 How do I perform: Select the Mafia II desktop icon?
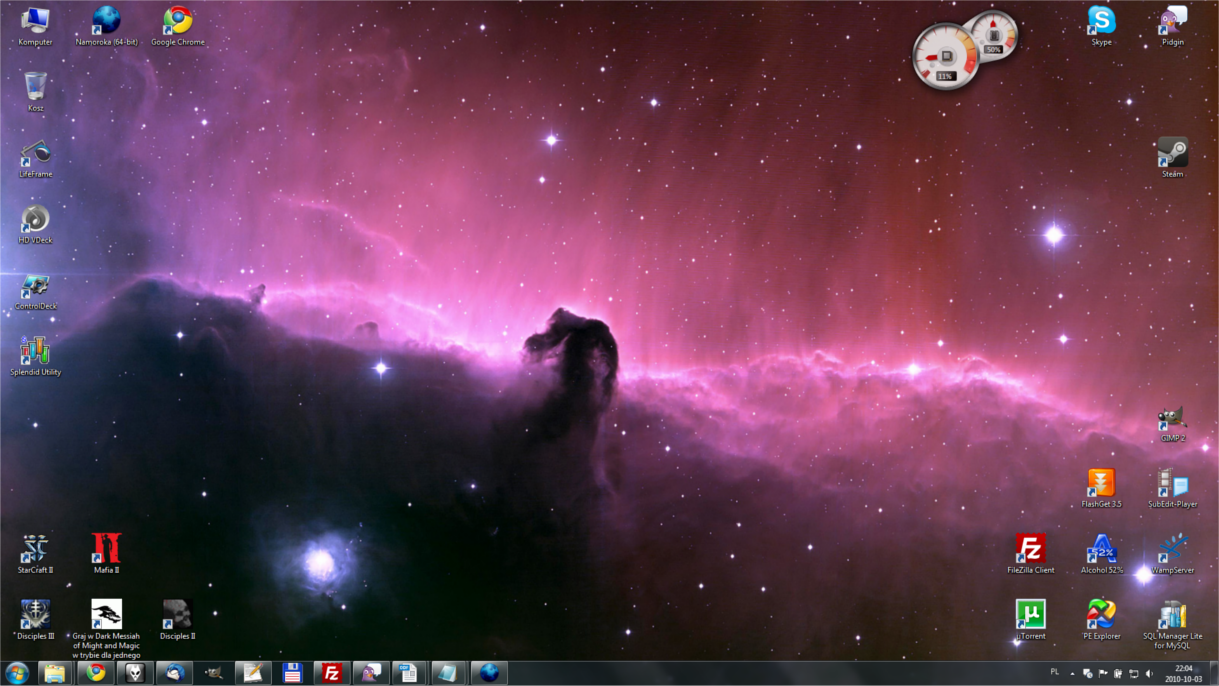coord(106,549)
